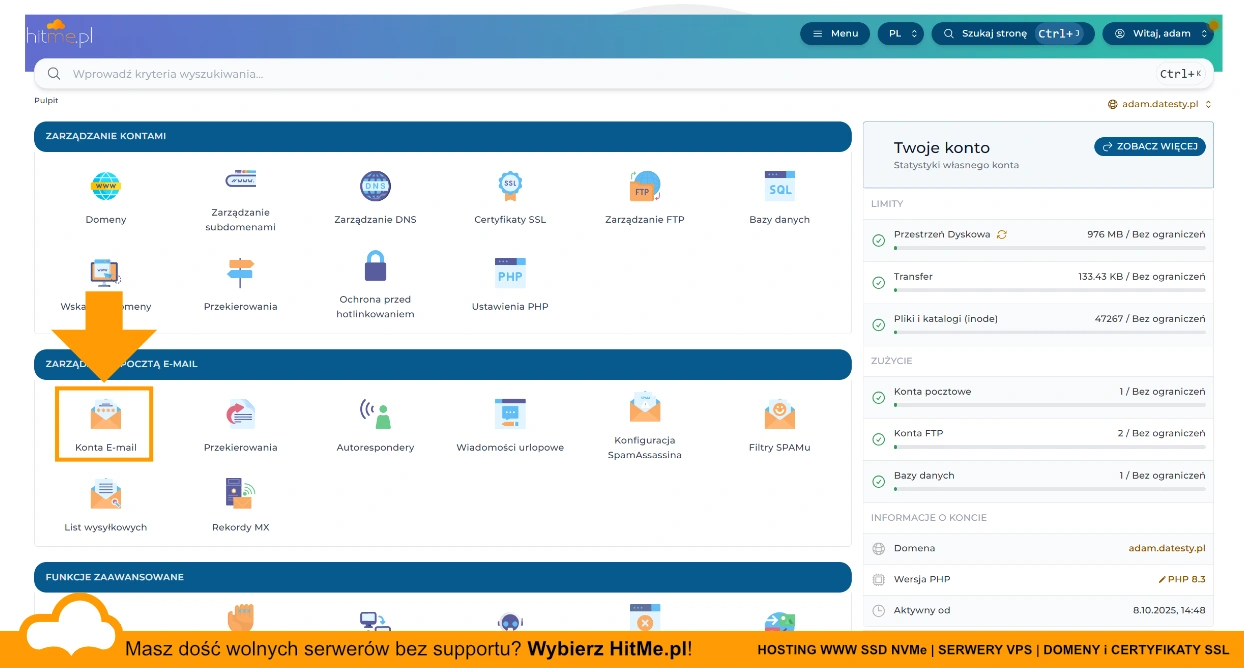Open the PL language dropdown
The height and width of the screenshot is (668, 1244).
pyautogui.click(x=901, y=34)
